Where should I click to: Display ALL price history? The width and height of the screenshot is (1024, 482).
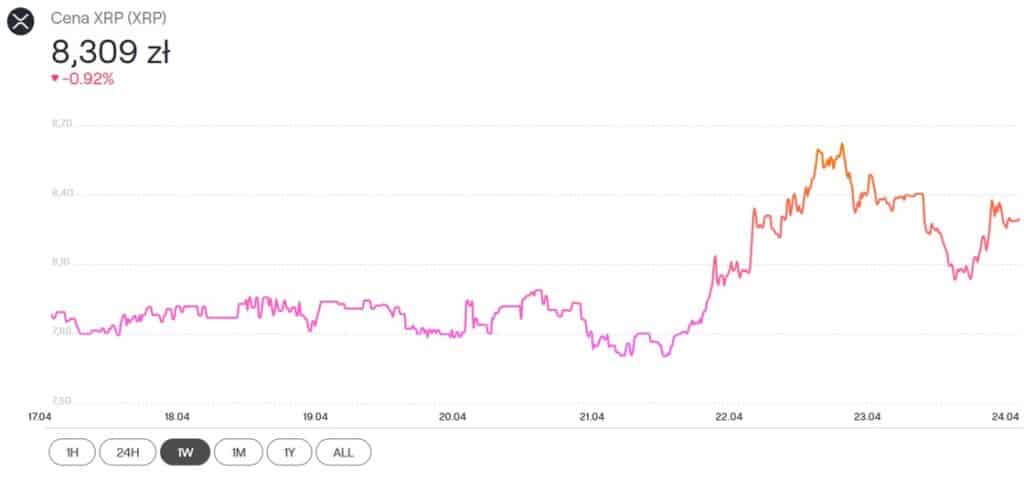click(x=343, y=452)
